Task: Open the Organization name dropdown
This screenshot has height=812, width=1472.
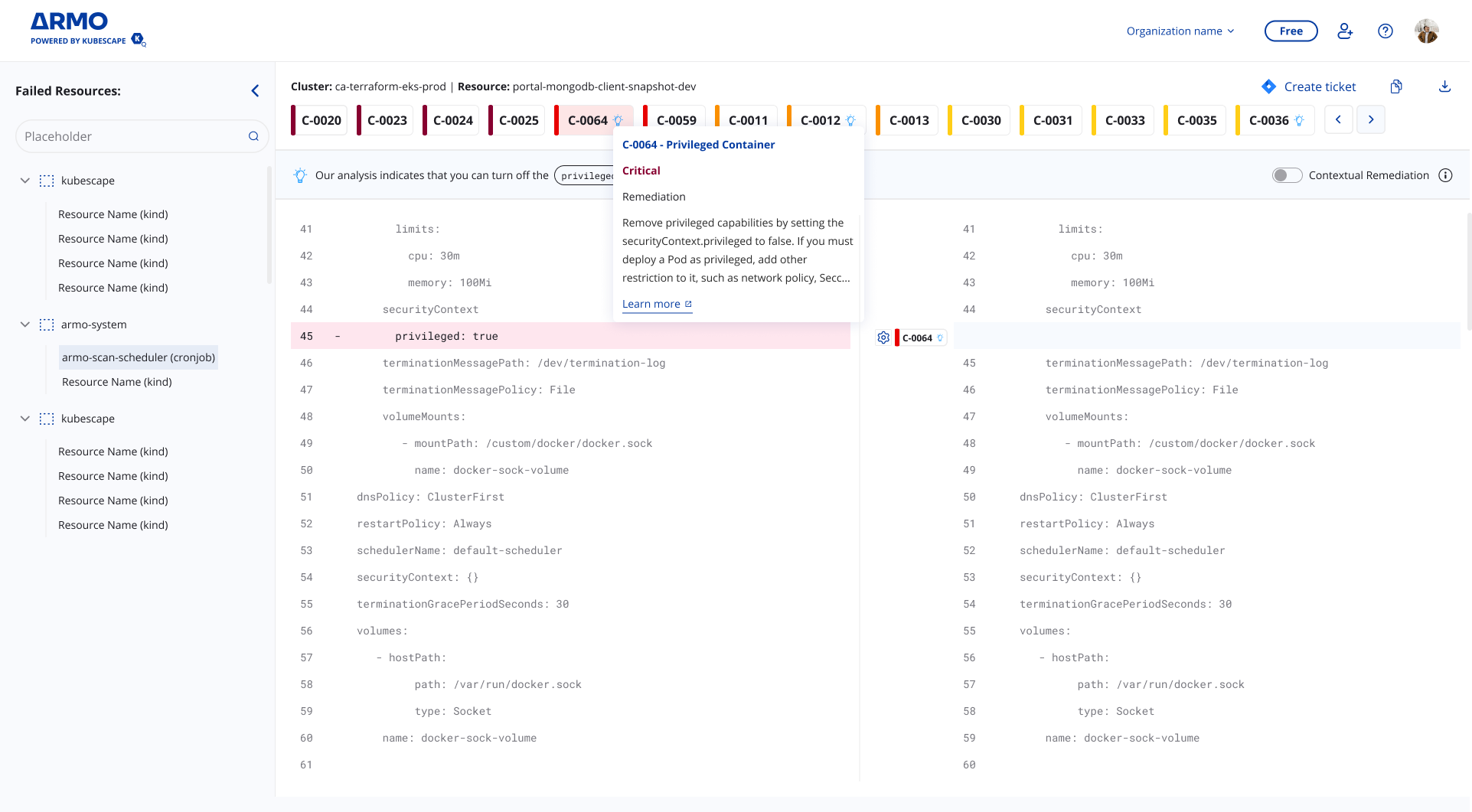Action: coord(1180,31)
